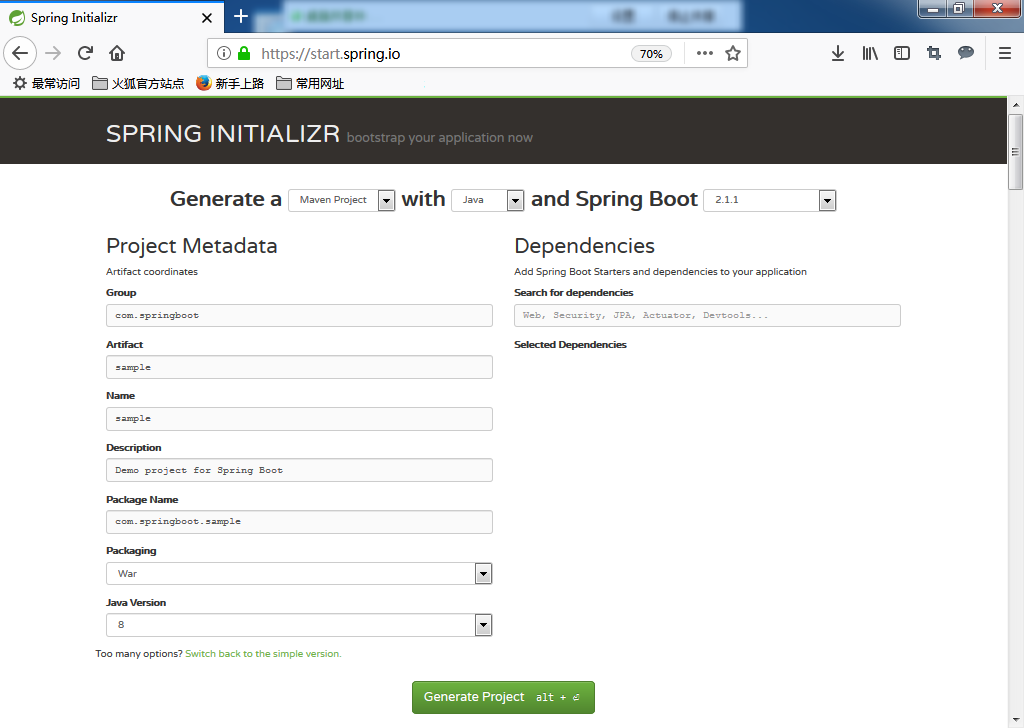The height and width of the screenshot is (728, 1024).
Task: Open the Packaging War dropdown
Action: coord(299,574)
